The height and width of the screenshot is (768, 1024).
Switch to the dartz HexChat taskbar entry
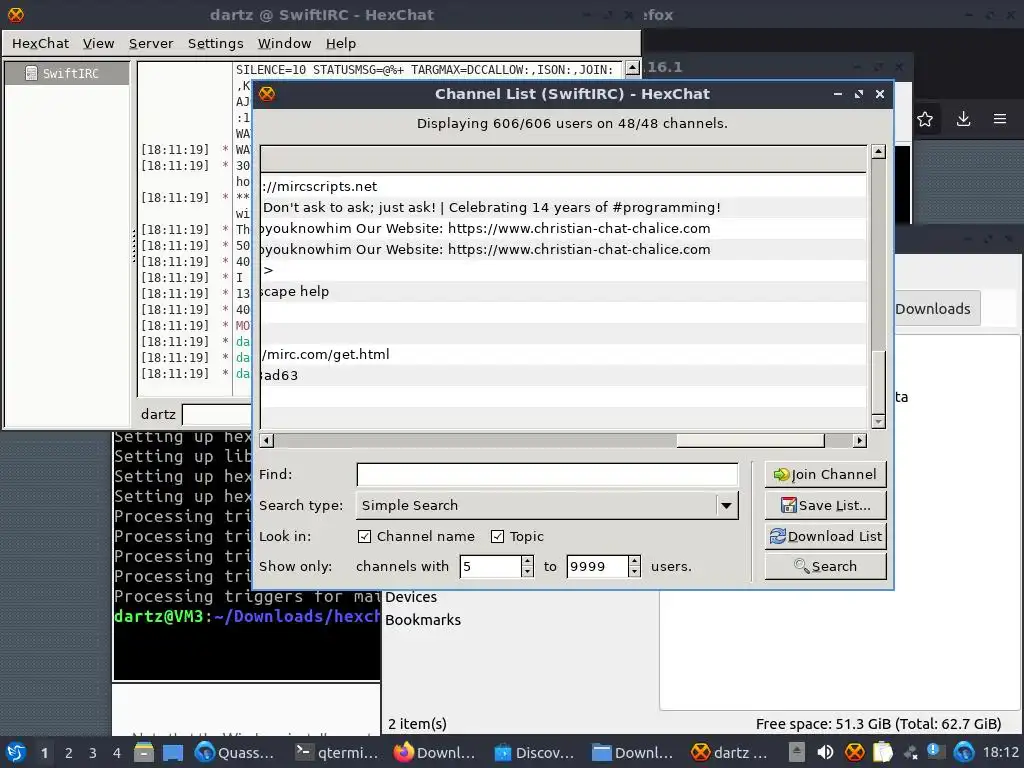coord(731,752)
